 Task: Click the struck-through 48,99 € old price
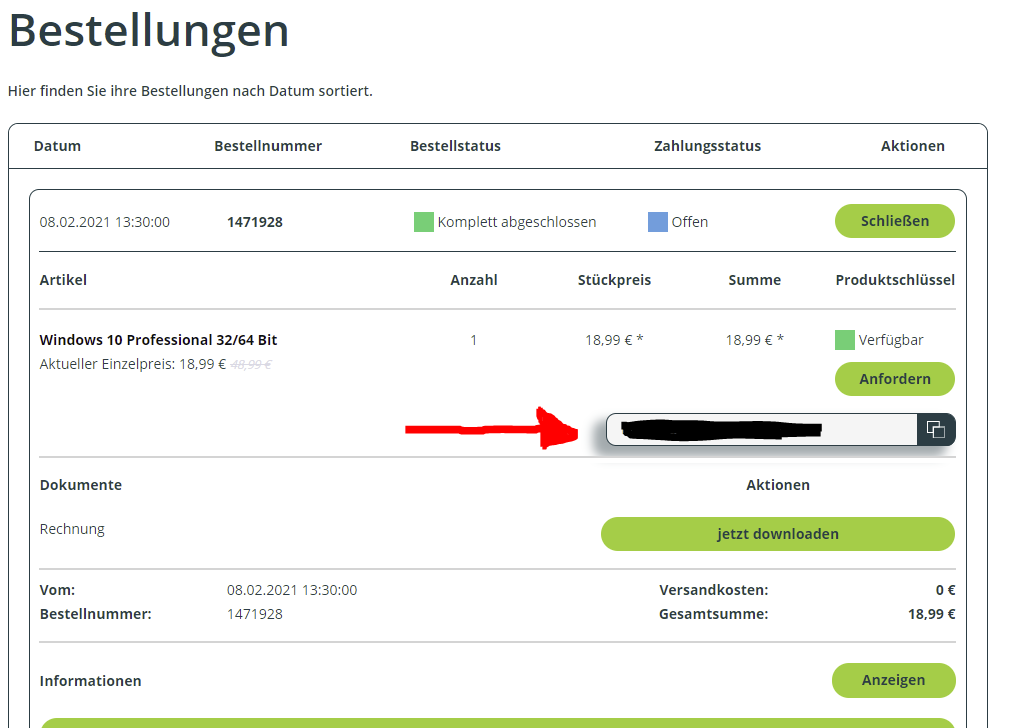(251, 365)
